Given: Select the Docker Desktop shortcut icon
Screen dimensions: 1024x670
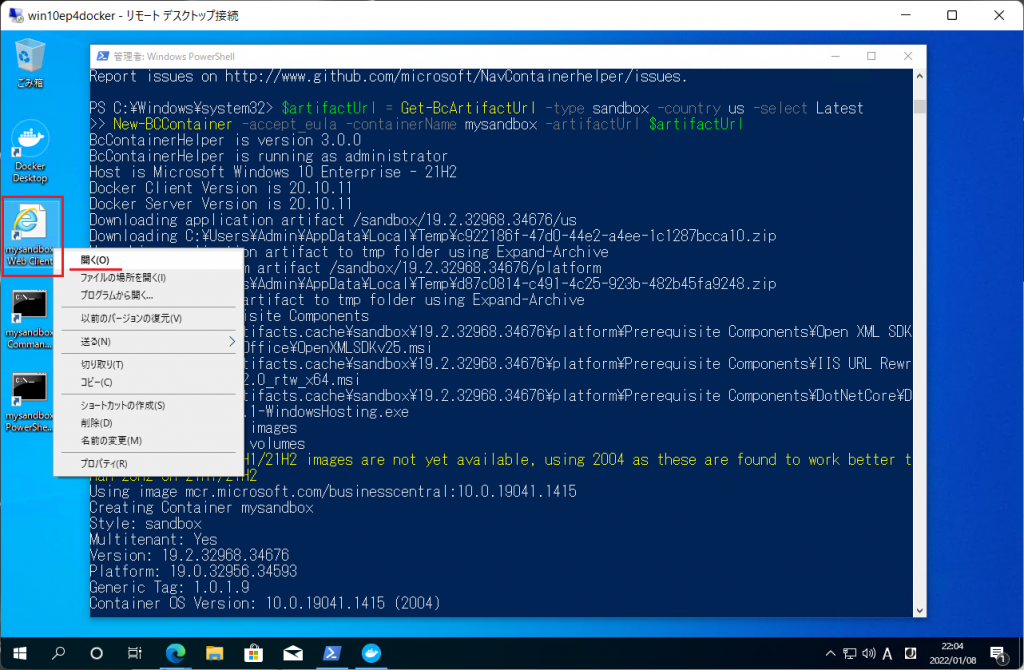Looking at the screenshot, I should (30, 152).
